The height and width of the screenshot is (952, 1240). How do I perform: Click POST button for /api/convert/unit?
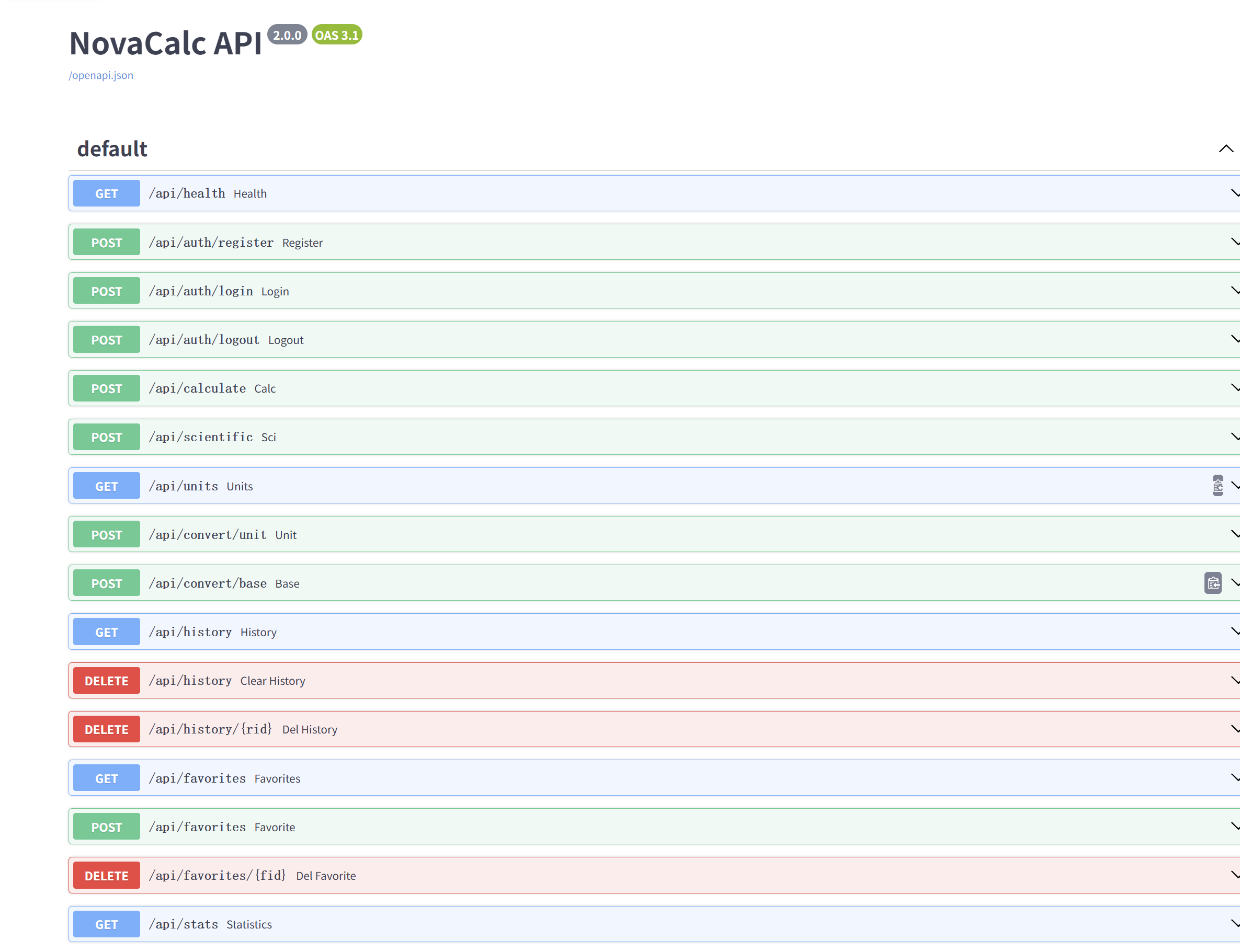point(107,534)
